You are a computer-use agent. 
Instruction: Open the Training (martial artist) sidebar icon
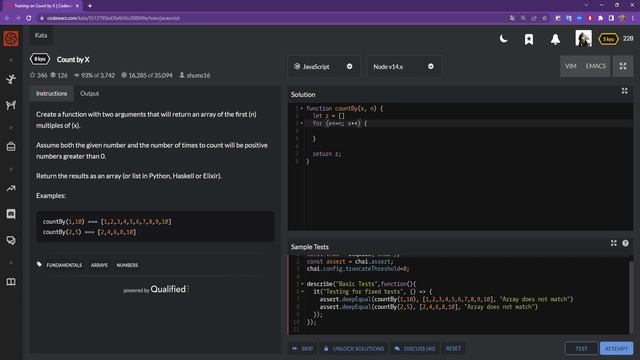[11, 79]
